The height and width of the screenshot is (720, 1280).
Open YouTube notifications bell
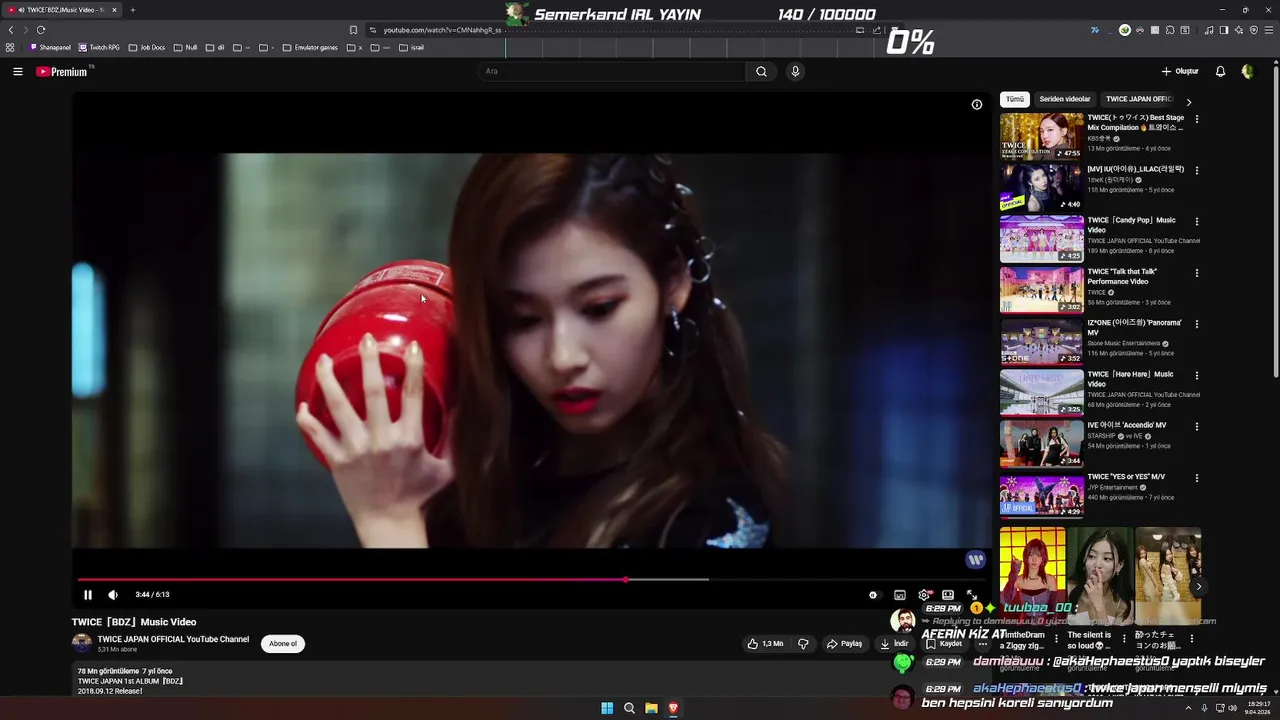[x=1220, y=71]
